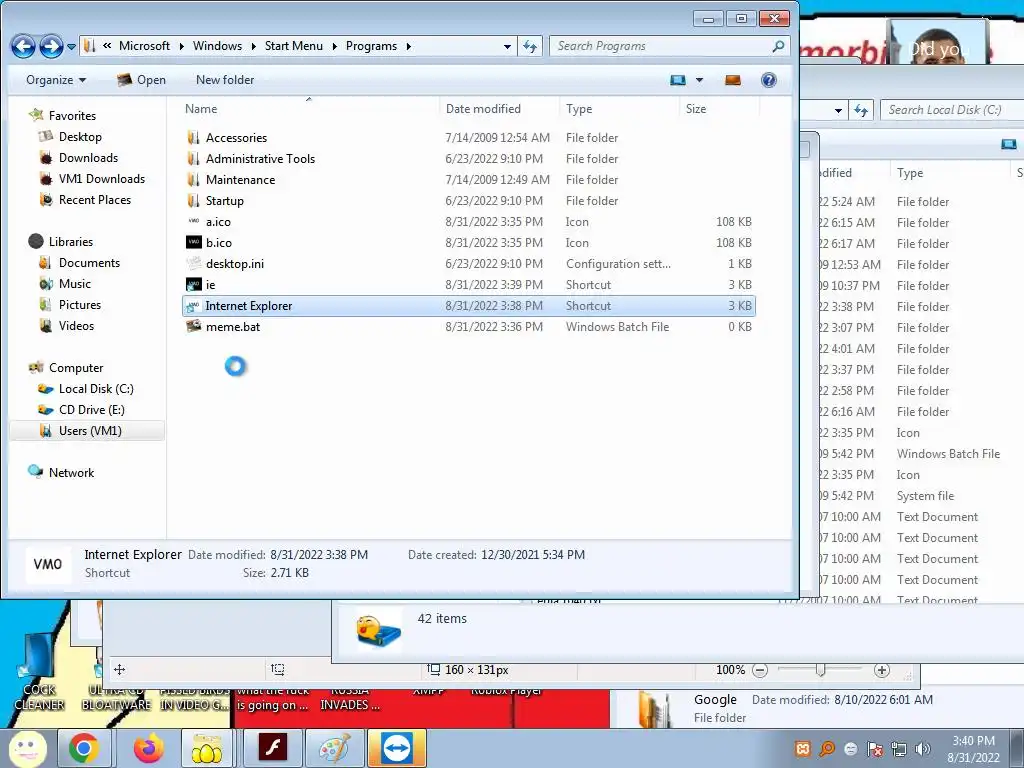Click the Start button on taskbar
The height and width of the screenshot is (768, 1024).
26,748
